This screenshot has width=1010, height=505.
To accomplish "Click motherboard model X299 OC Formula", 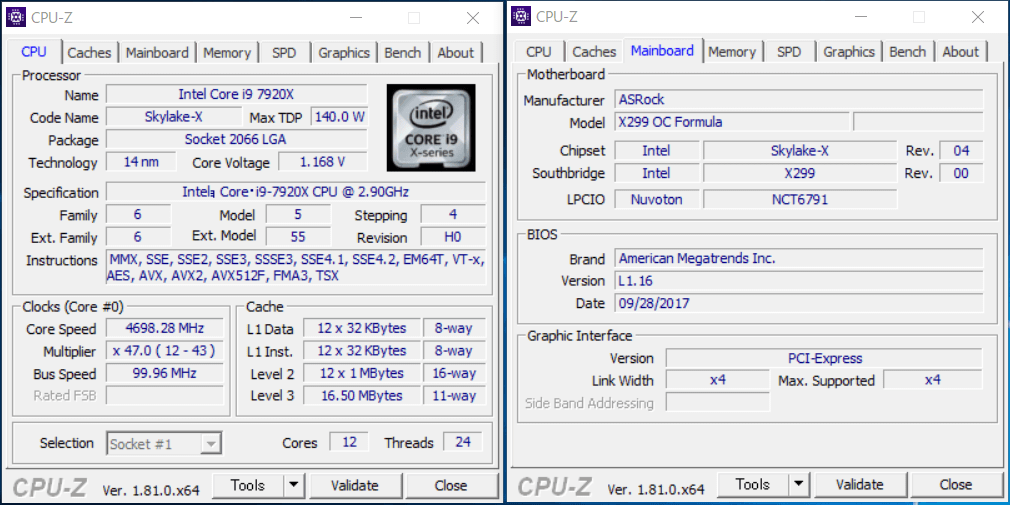I will click(732, 122).
